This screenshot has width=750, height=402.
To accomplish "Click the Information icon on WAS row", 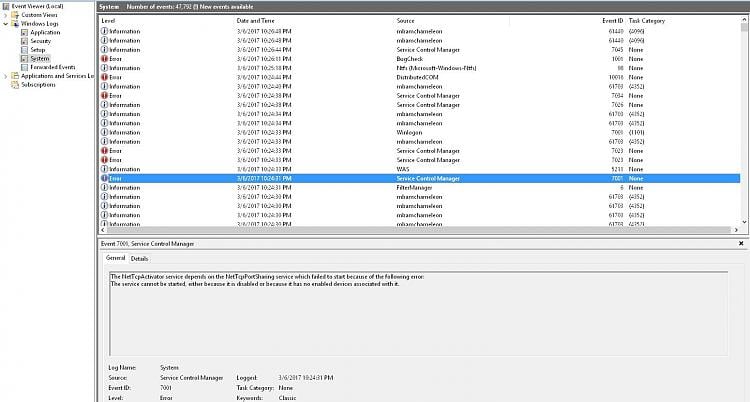I will point(104,169).
